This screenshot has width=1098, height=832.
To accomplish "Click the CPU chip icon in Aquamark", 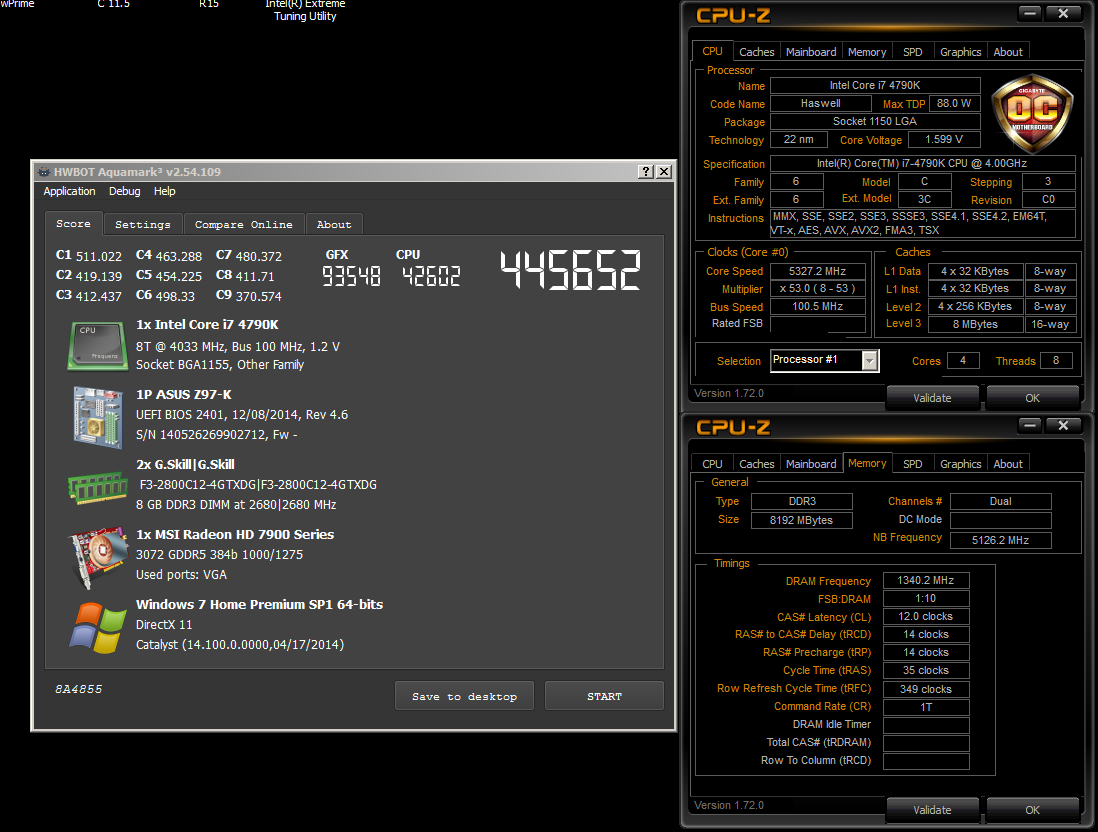I will coord(98,345).
